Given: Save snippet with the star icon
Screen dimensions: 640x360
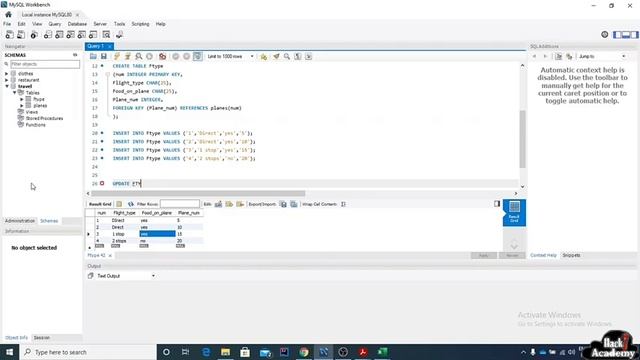Looking at the screenshot, I should coord(264,56).
